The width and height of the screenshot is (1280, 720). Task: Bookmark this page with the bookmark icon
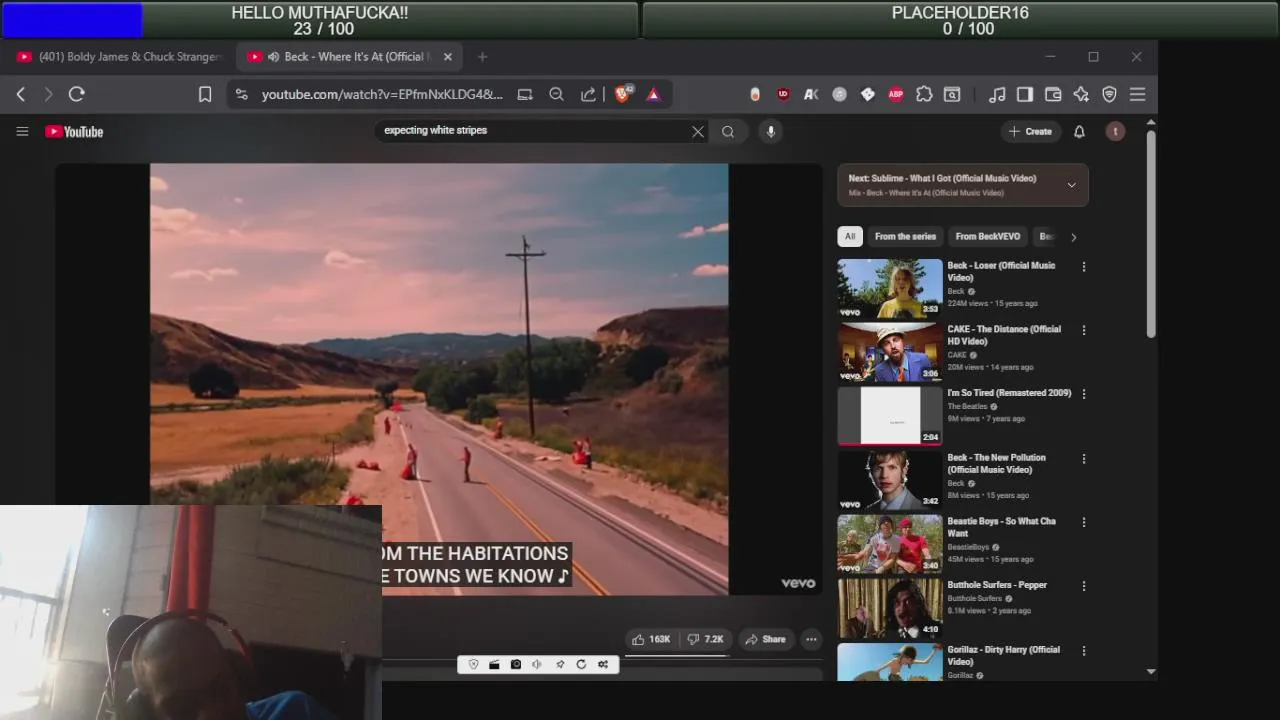coord(205,94)
